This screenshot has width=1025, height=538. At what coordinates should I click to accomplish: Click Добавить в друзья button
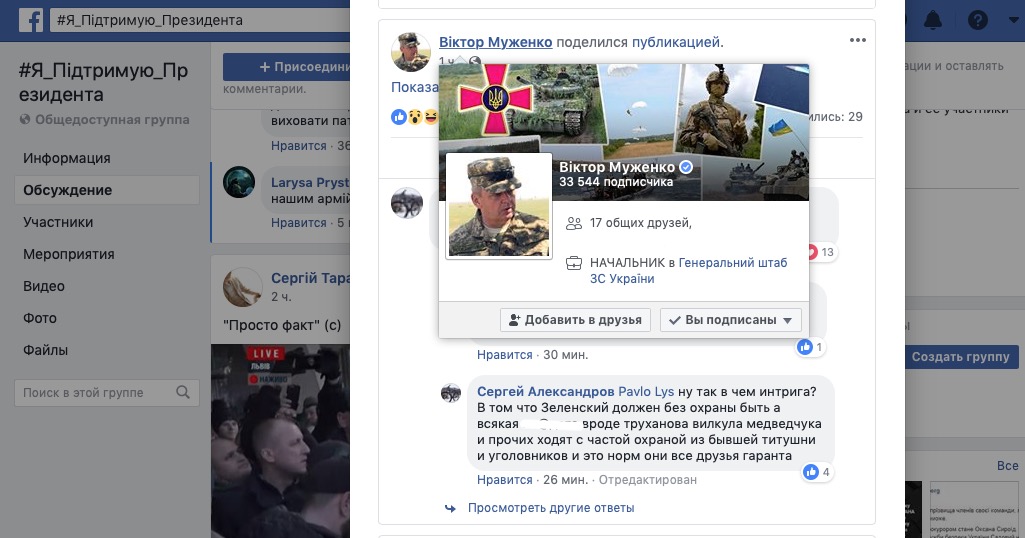click(x=575, y=320)
